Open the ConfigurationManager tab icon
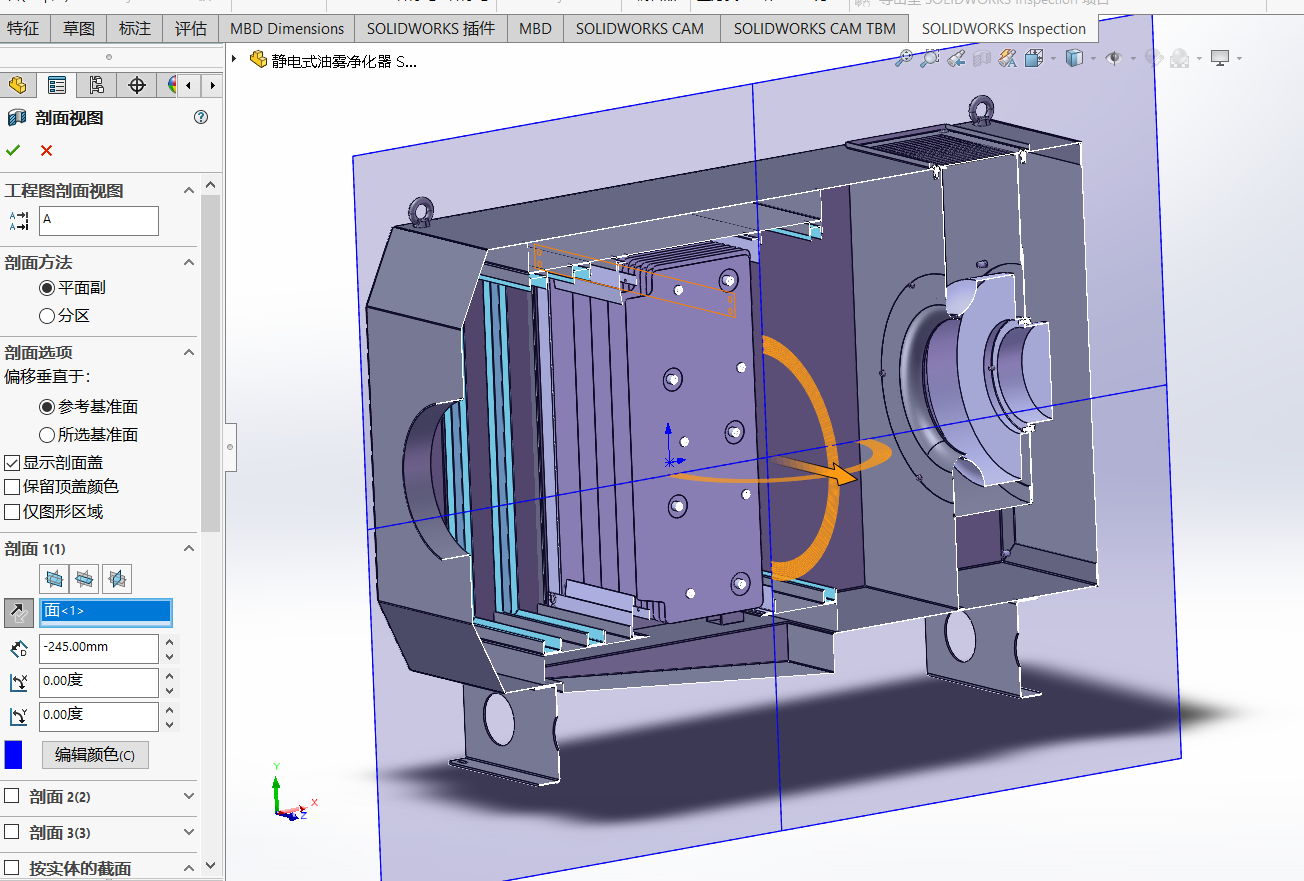 96,85
